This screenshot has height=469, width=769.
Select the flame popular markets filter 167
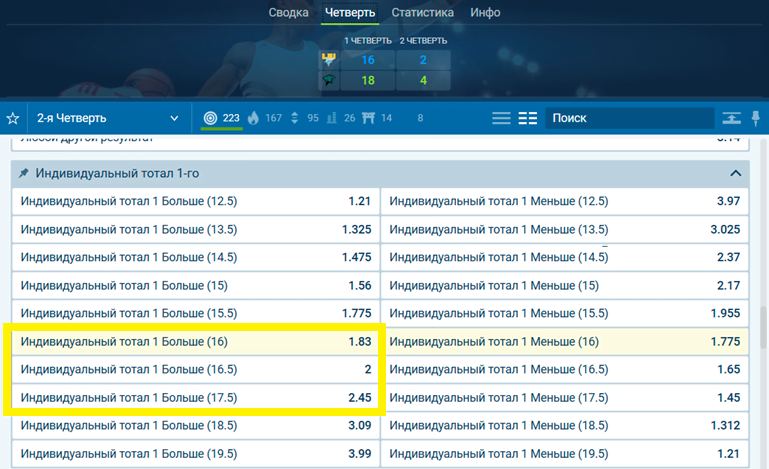click(265, 118)
